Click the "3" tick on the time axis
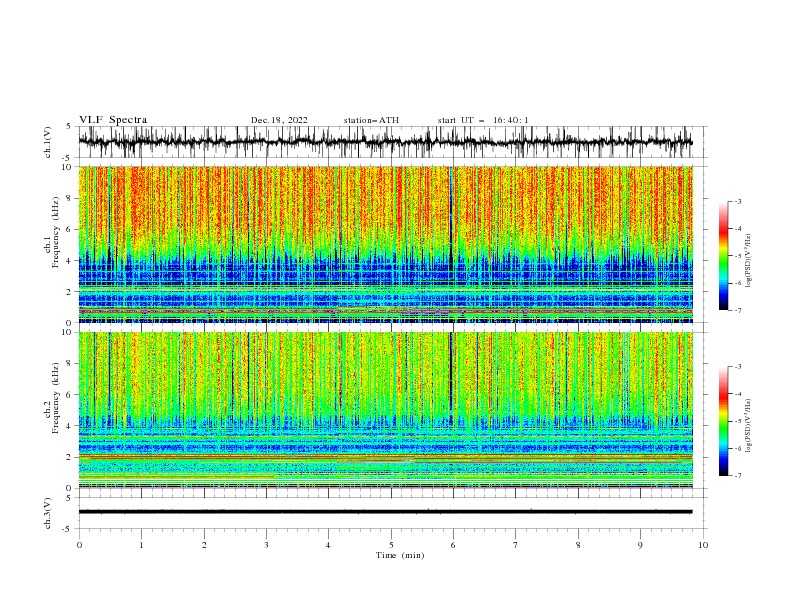 click(266, 545)
